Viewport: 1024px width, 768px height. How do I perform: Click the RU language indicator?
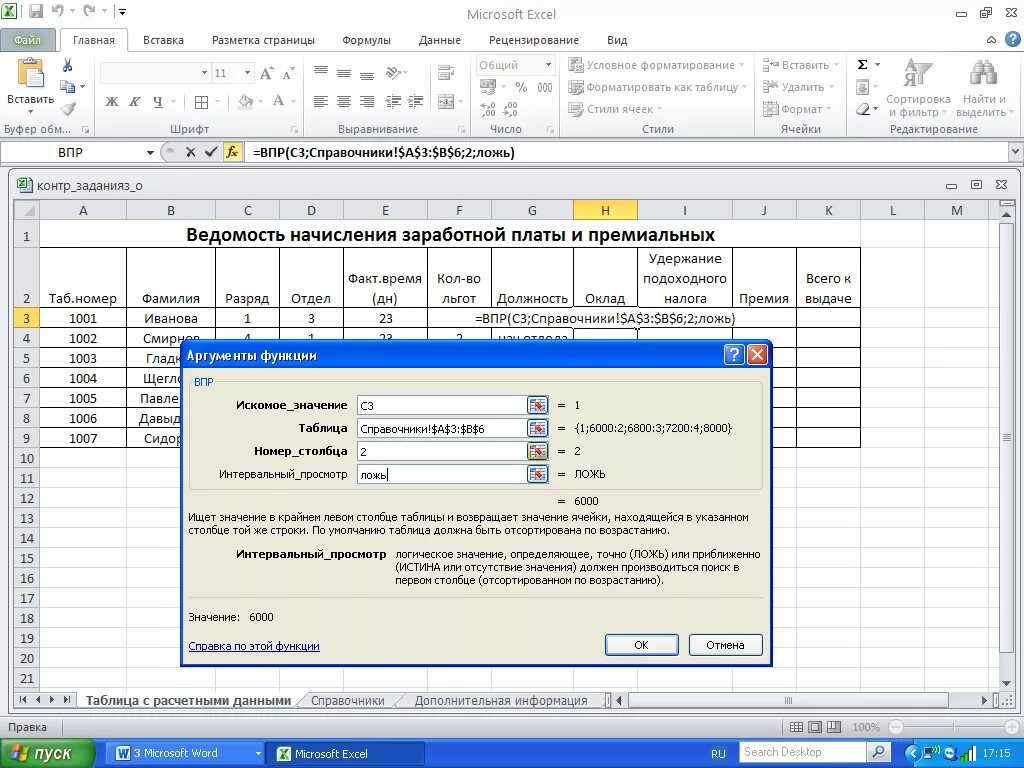(x=718, y=754)
